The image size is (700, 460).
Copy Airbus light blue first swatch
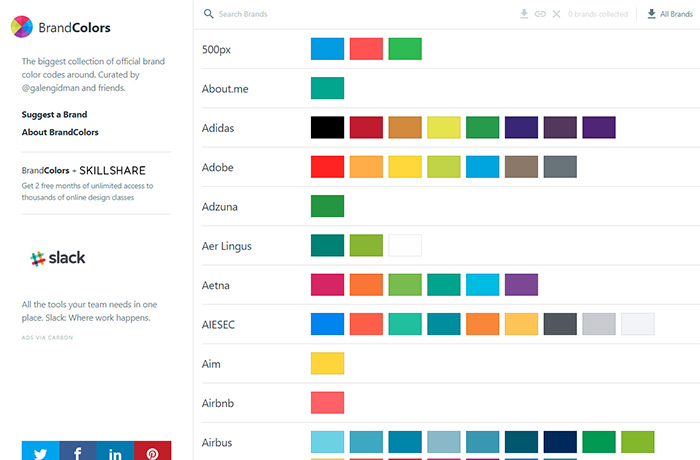point(327,442)
